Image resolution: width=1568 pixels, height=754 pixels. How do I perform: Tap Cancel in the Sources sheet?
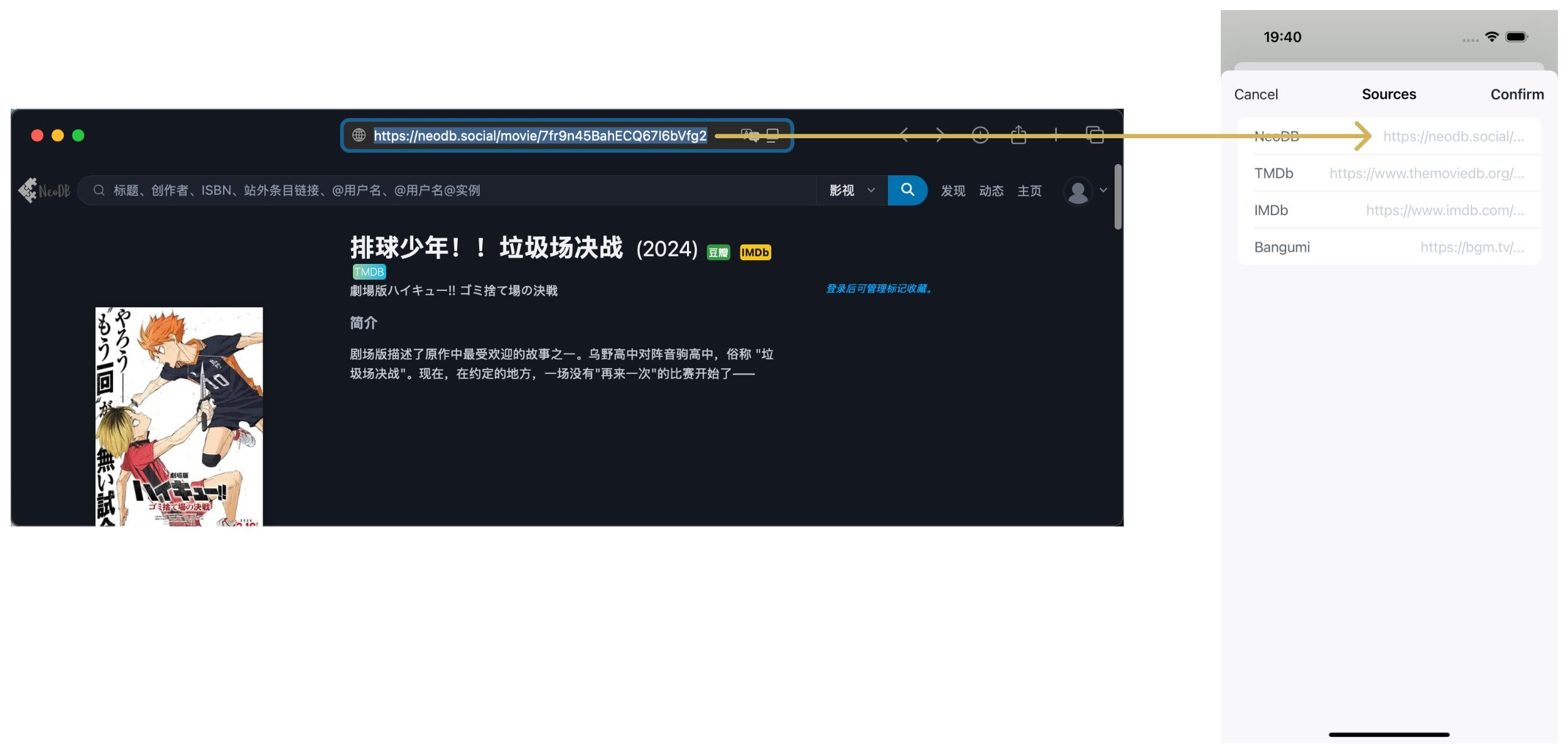click(1255, 95)
